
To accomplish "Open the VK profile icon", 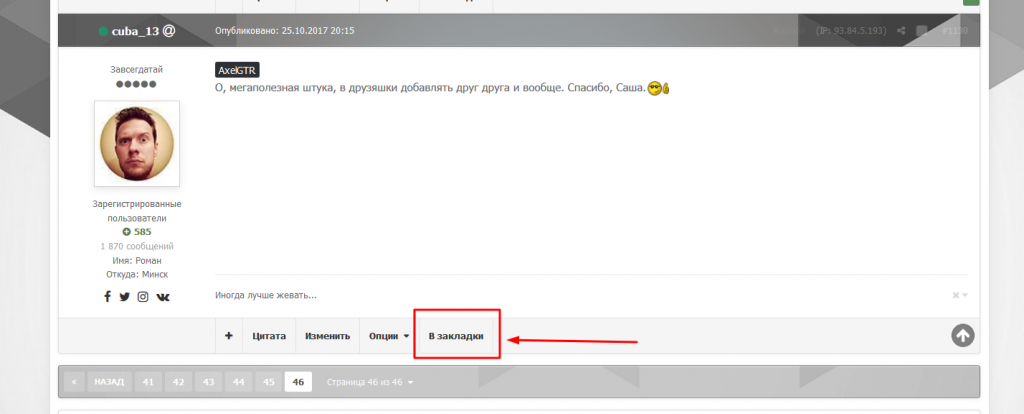I will point(163,296).
